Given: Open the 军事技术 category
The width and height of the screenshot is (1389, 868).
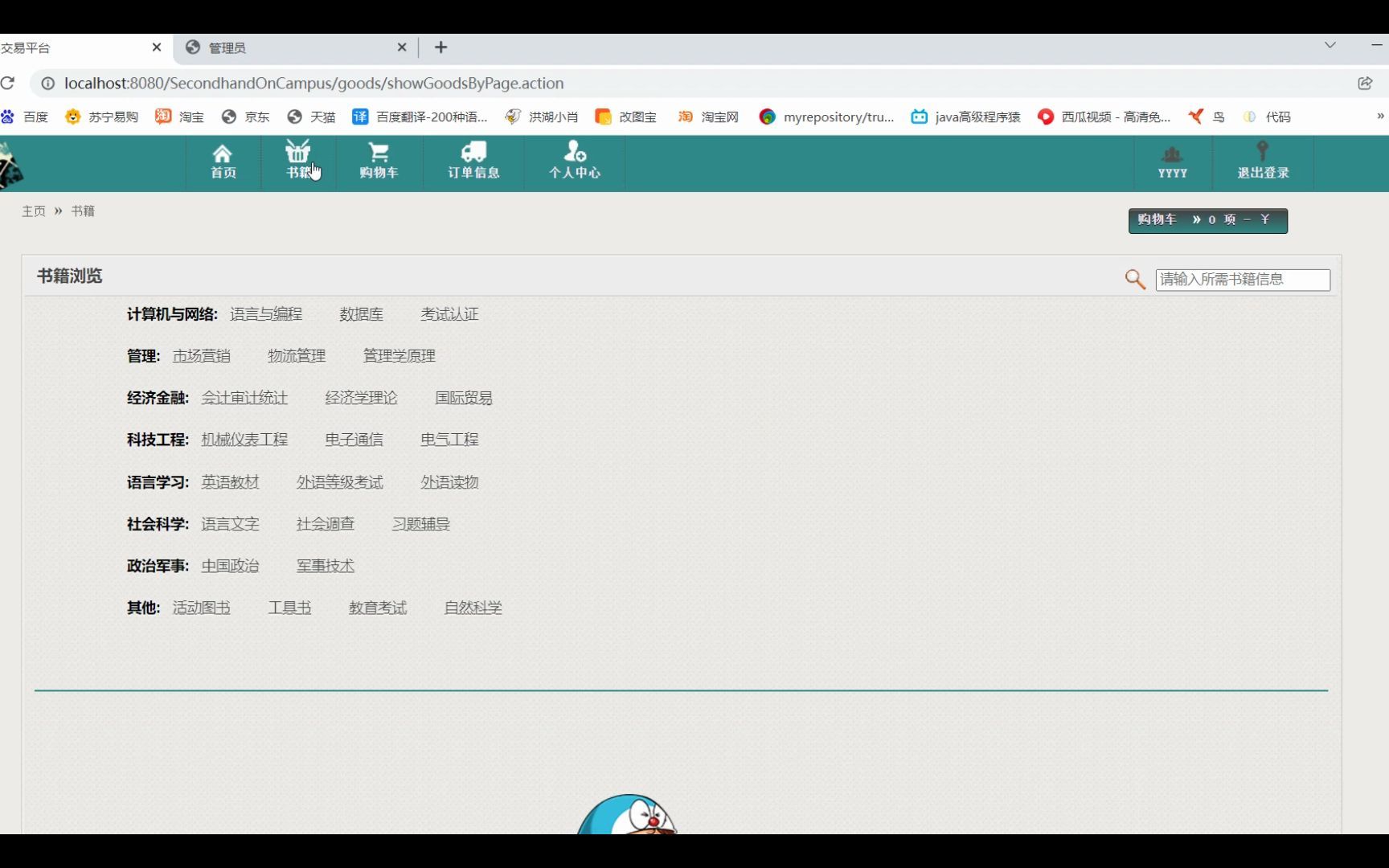Looking at the screenshot, I should tap(326, 566).
